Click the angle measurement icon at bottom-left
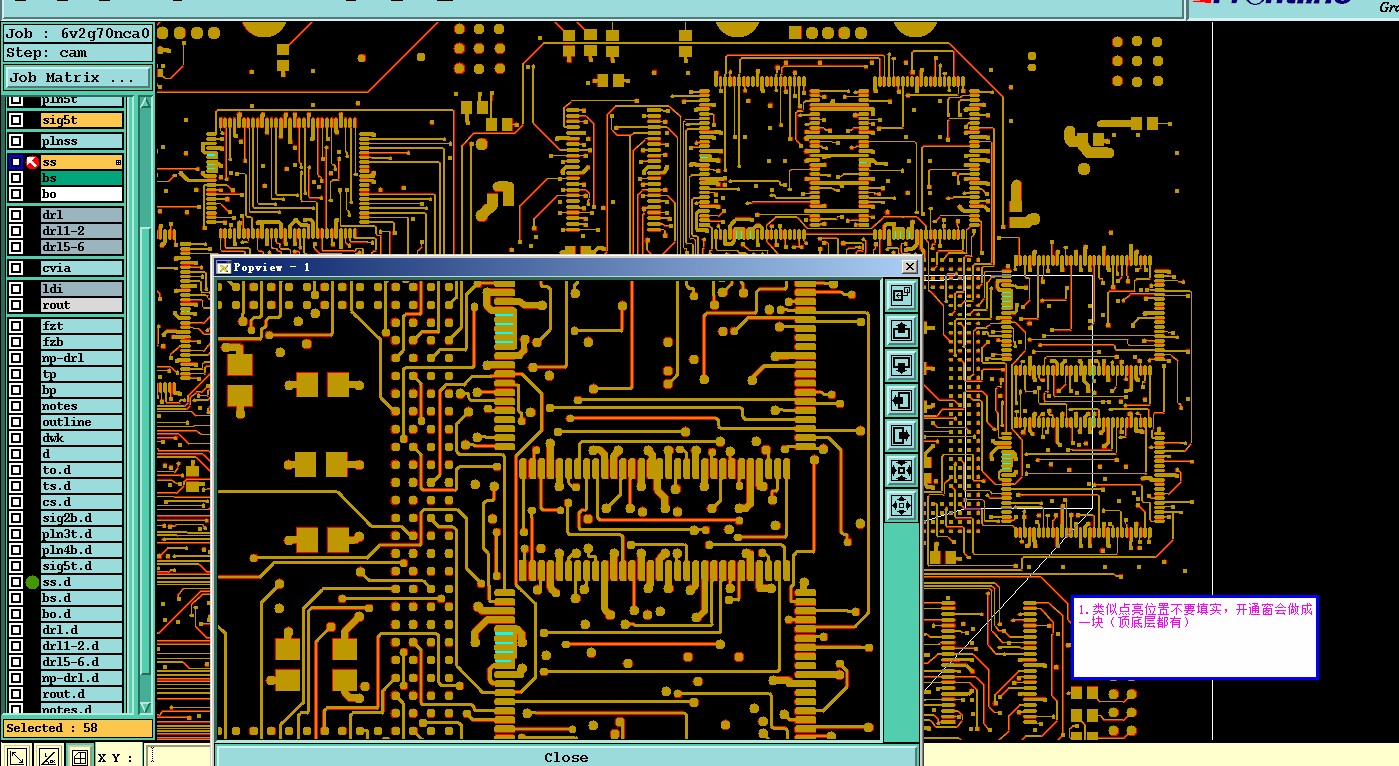The height and width of the screenshot is (766, 1399). point(49,757)
